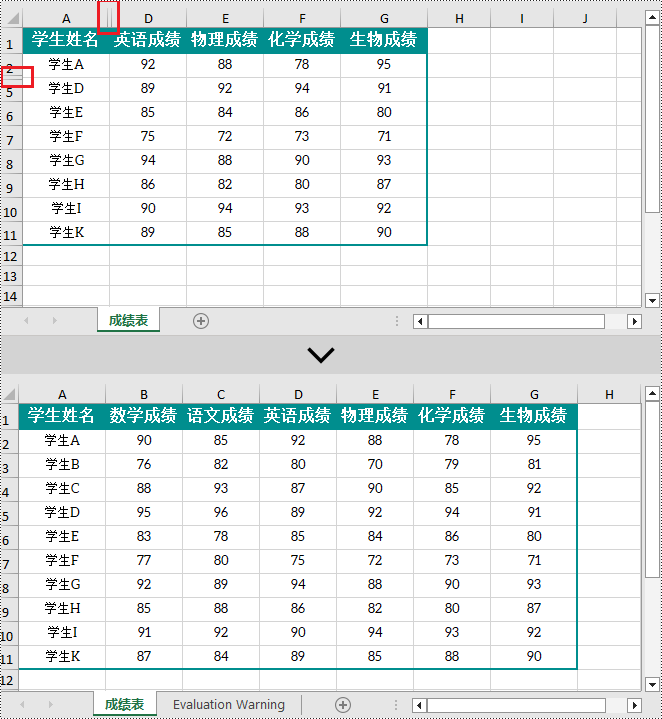This screenshot has height=719, width=662.
Task: Select 学生C name cell in bottom table
Action: tap(62, 488)
